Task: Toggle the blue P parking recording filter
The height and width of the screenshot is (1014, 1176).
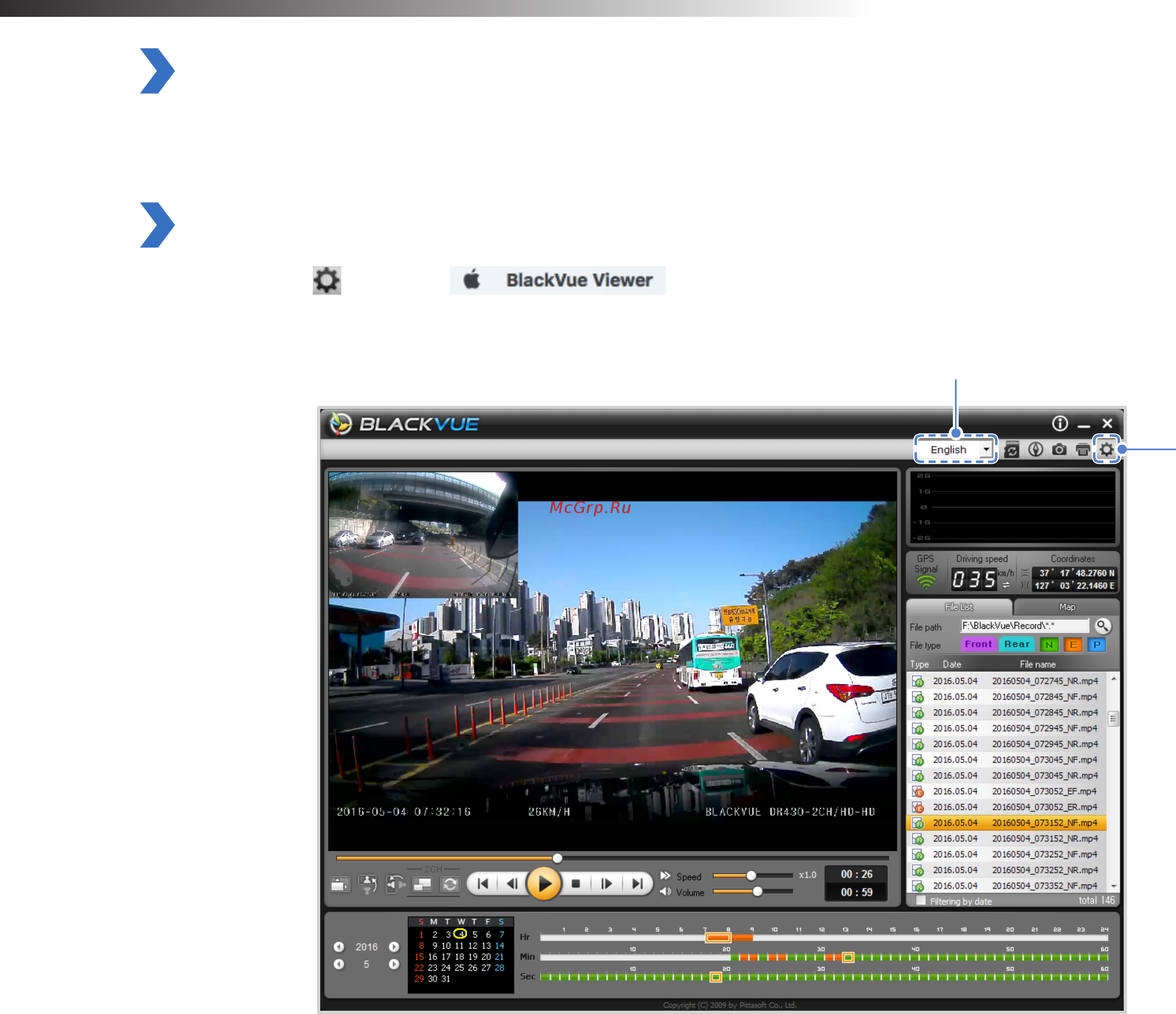Action: [1097, 644]
